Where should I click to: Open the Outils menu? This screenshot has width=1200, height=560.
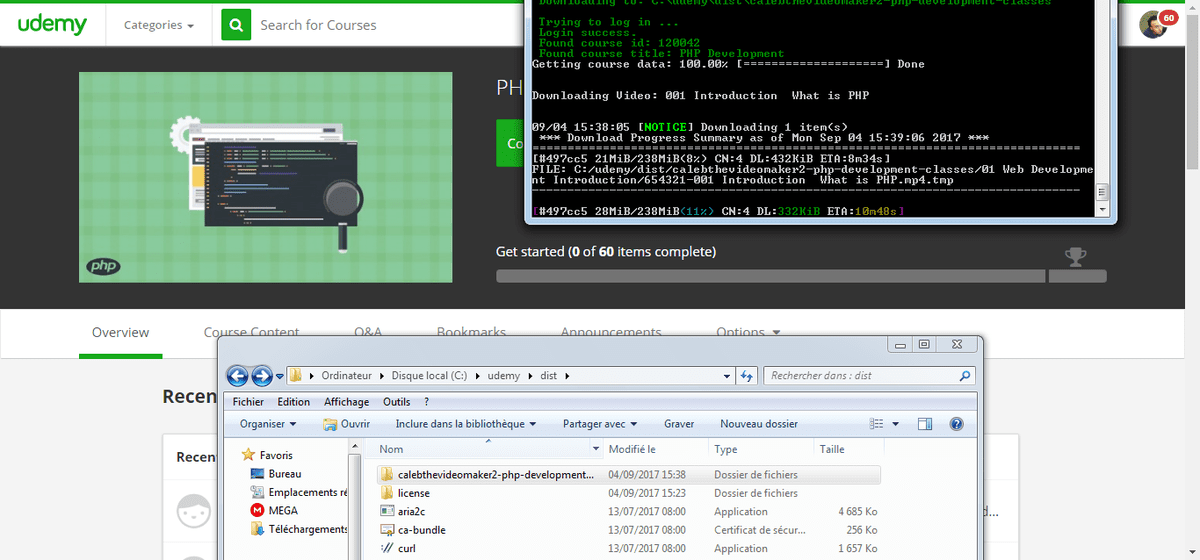(397, 402)
